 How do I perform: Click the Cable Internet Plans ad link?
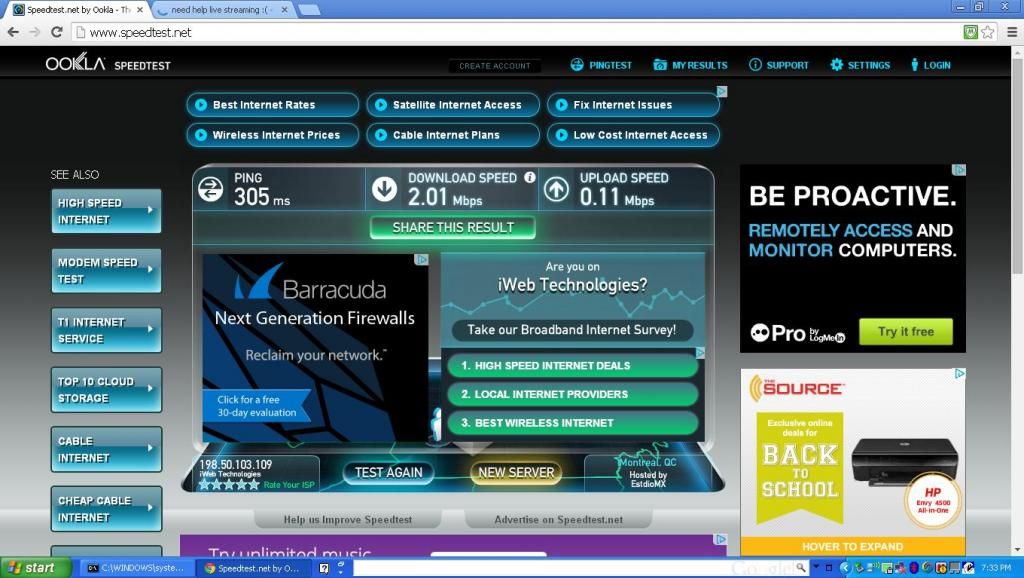tap(453, 135)
